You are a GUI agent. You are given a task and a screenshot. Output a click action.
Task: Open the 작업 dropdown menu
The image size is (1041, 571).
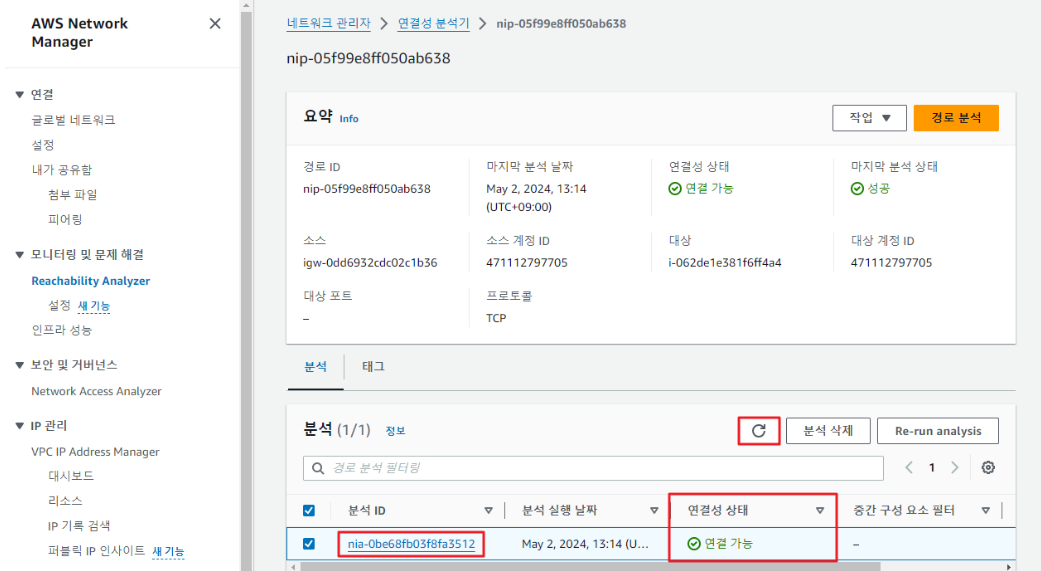(x=869, y=118)
